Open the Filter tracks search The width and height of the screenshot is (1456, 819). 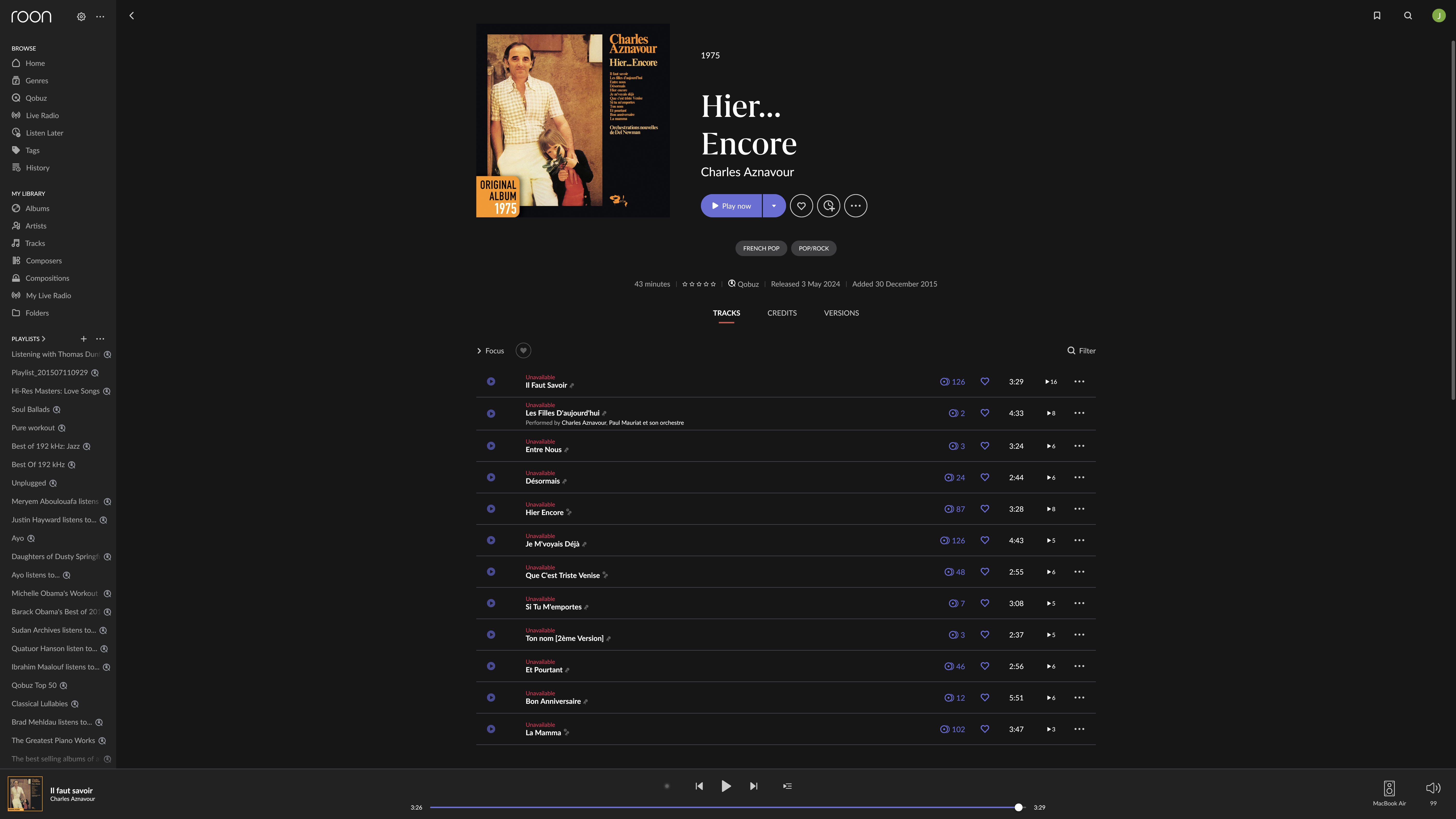(x=1081, y=350)
